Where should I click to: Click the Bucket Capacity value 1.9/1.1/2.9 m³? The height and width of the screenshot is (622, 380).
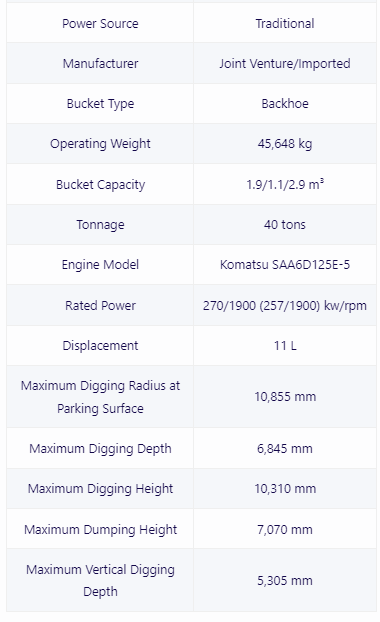pos(285,184)
